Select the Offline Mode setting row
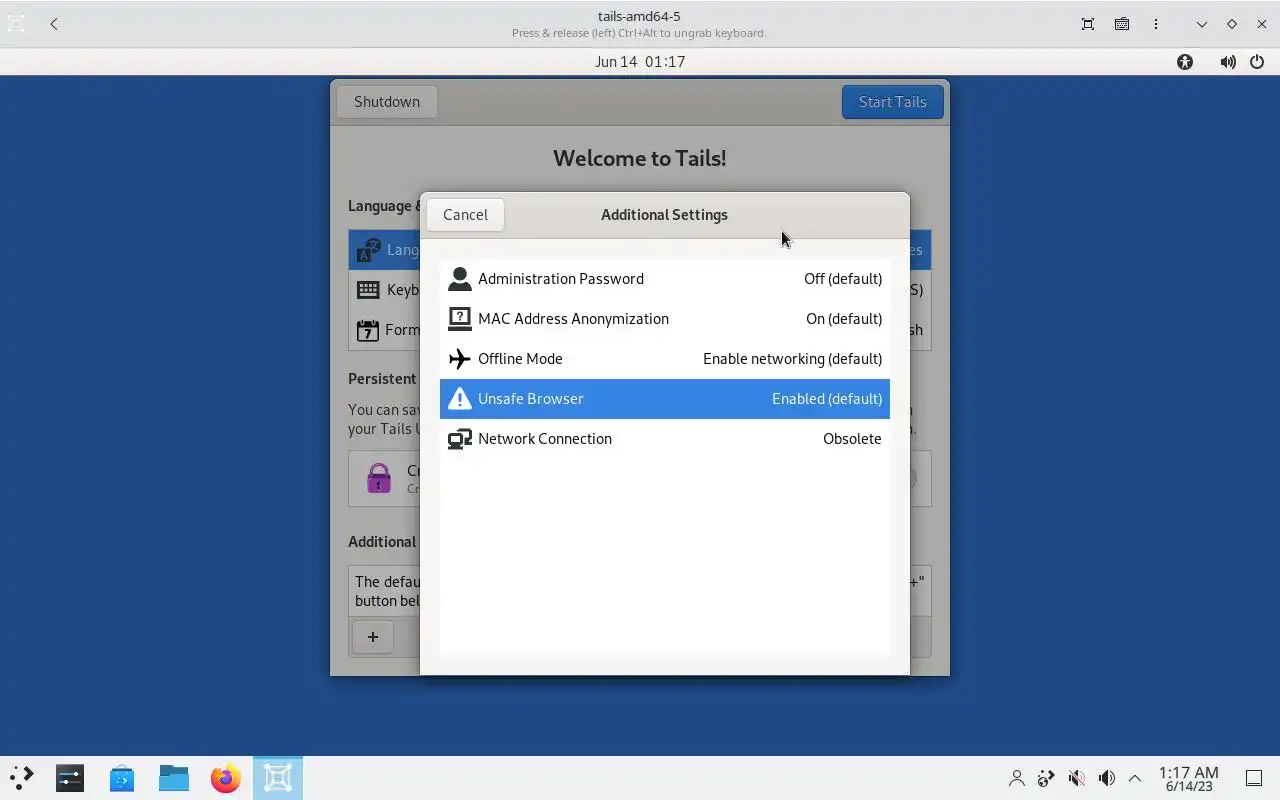The image size is (1280, 800). [x=665, y=359]
